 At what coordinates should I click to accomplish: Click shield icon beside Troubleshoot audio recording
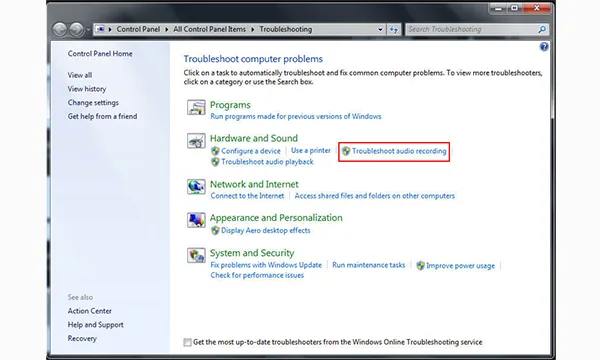346,151
